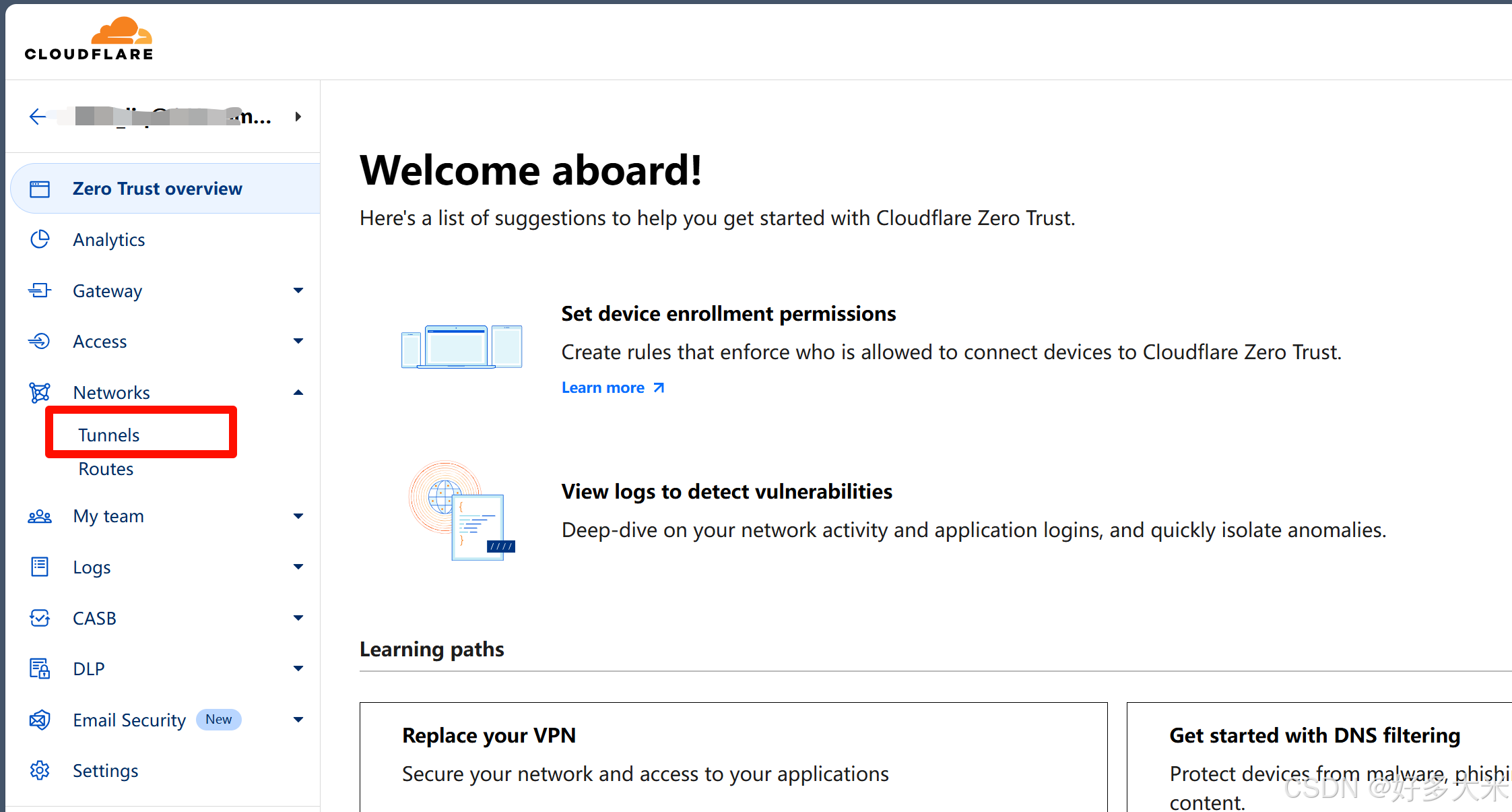Expand the Logs dropdown arrow
The image size is (1512, 812).
tap(298, 567)
